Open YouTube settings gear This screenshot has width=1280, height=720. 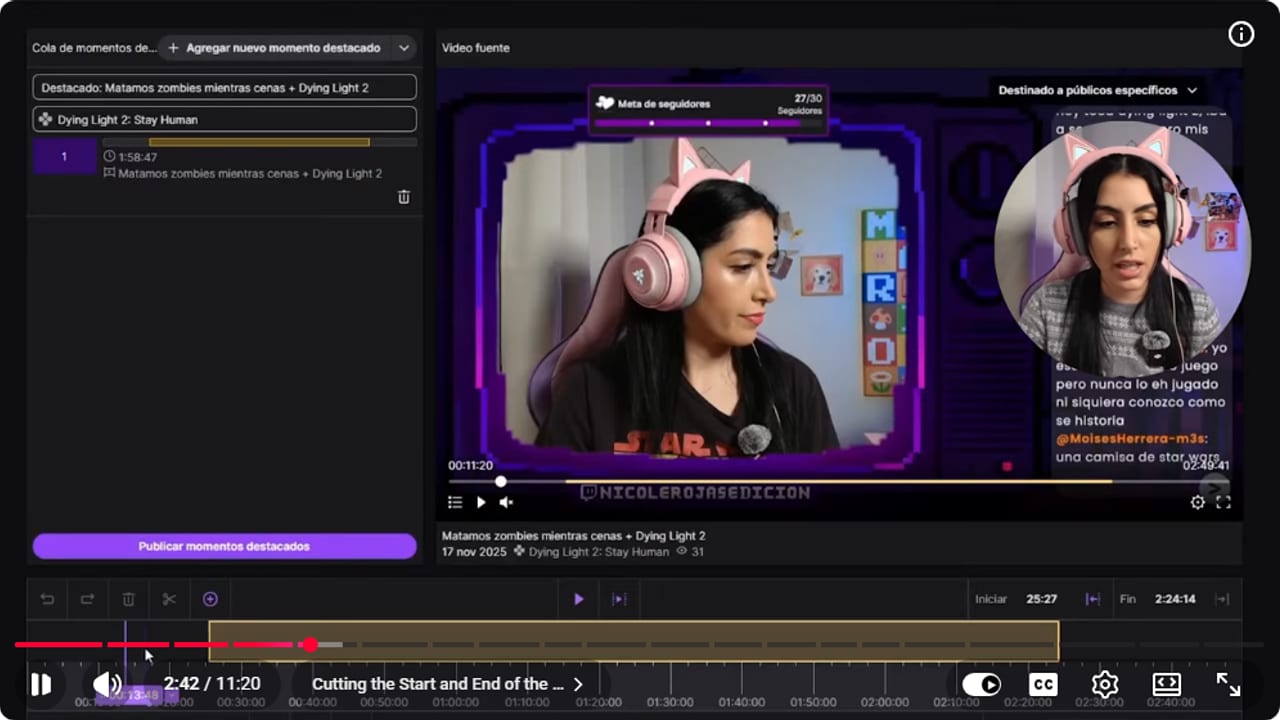(x=1105, y=684)
